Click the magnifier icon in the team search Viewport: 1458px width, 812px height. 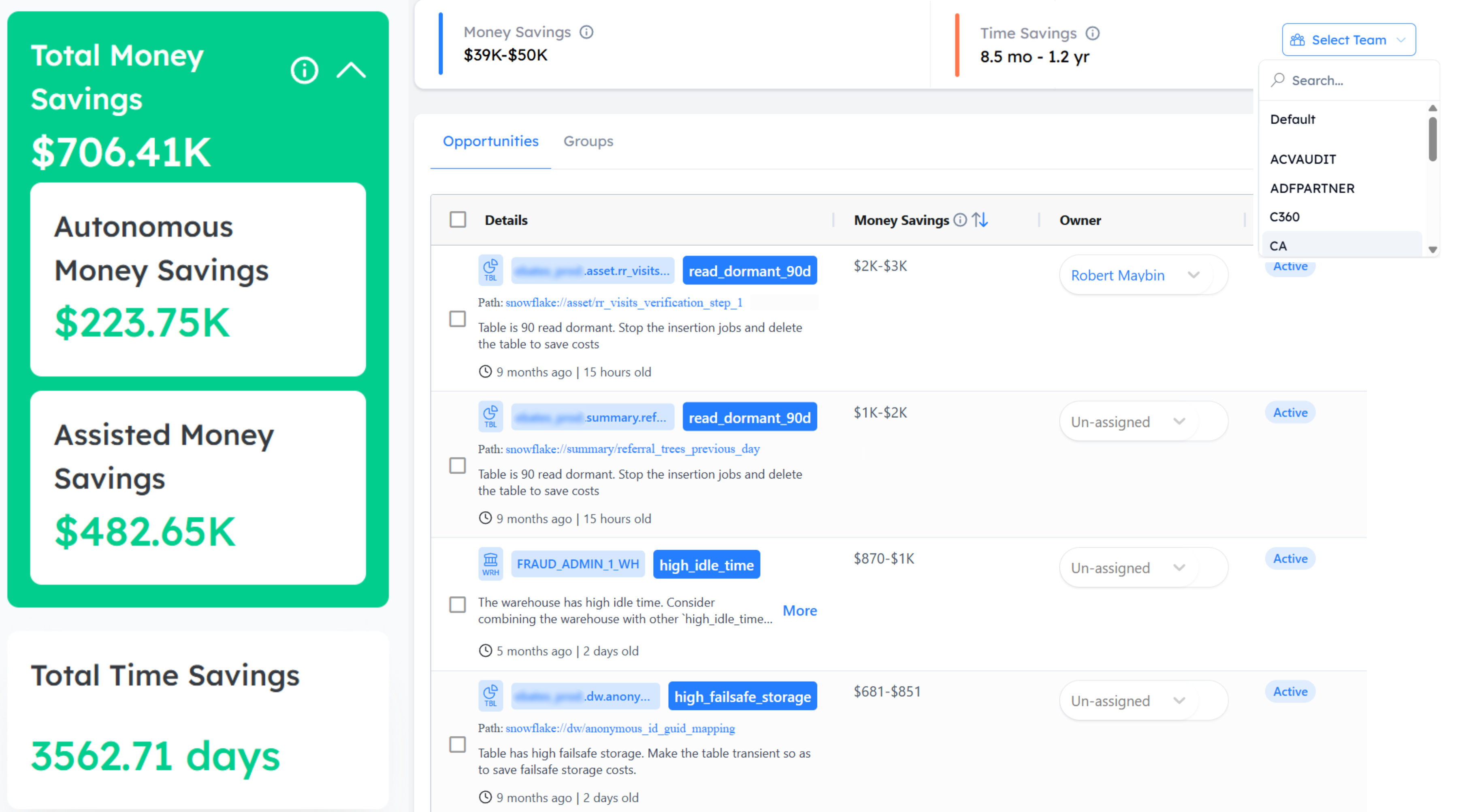pyautogui.click(x=1278, y=81)
